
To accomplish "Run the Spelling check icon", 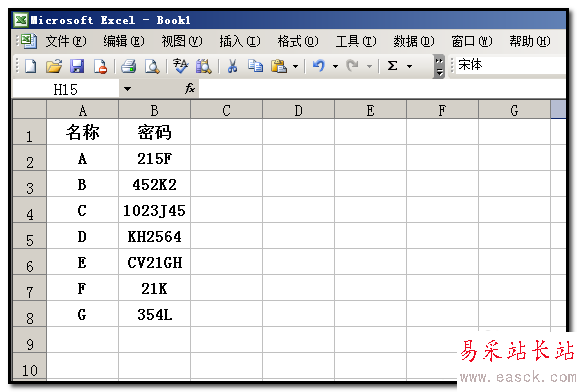I will tap(180, 66).
